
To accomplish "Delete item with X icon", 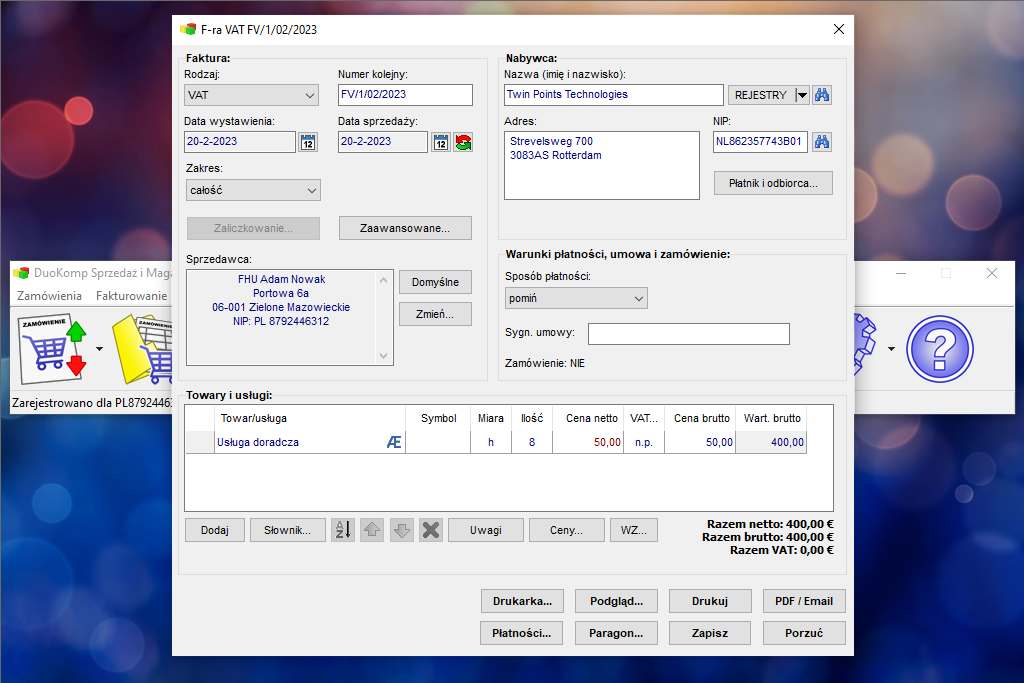I will [x=431, y=530].
